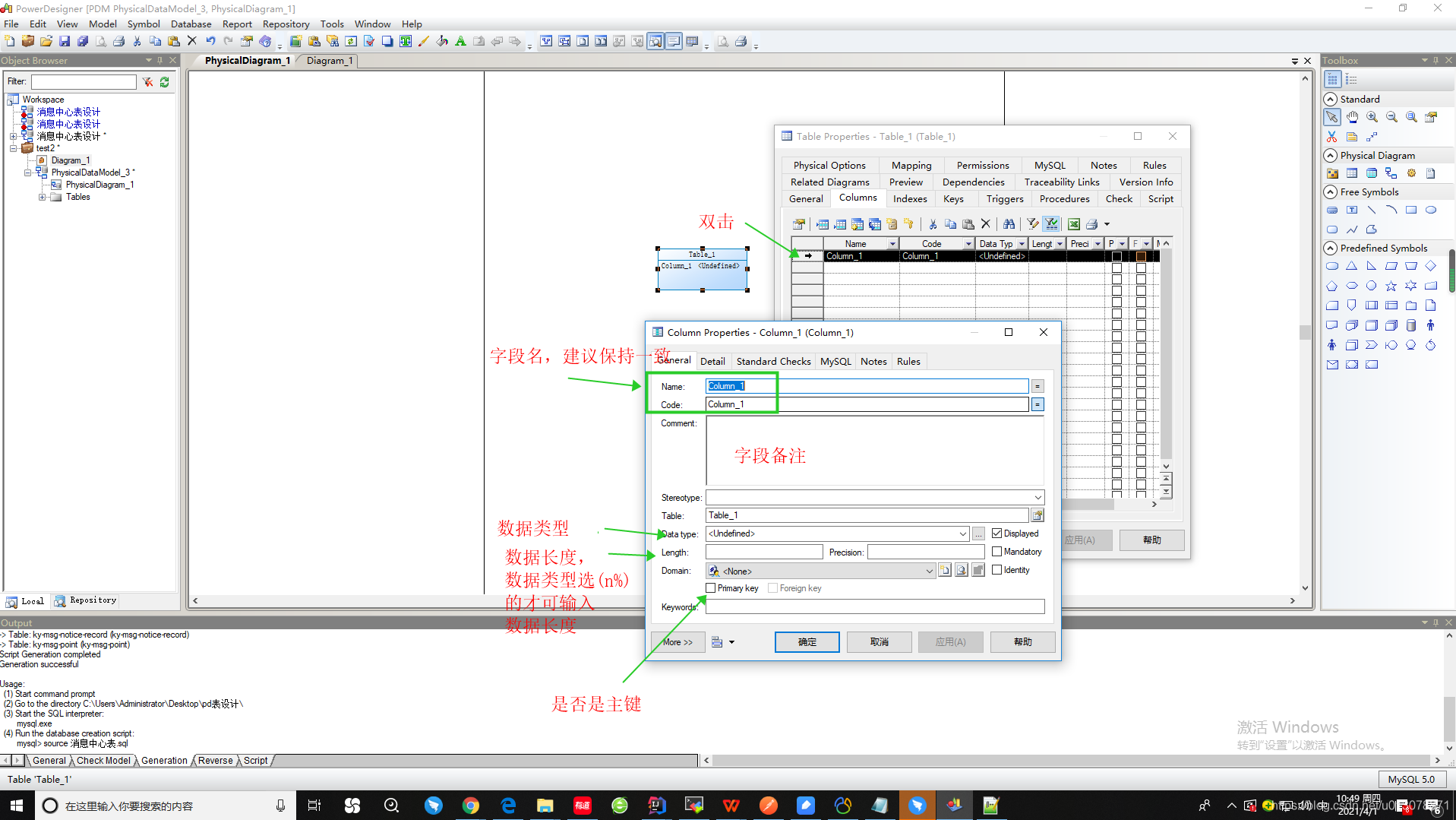Open the Stereotype dropdown
1456x820 pixels.
click(1038, 498)
